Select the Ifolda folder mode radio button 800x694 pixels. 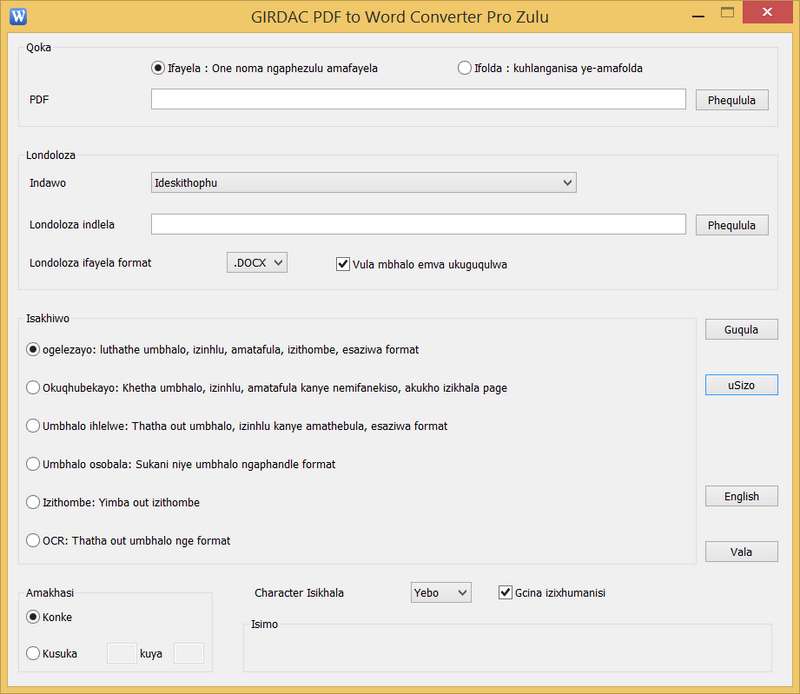tap(464, 68)
